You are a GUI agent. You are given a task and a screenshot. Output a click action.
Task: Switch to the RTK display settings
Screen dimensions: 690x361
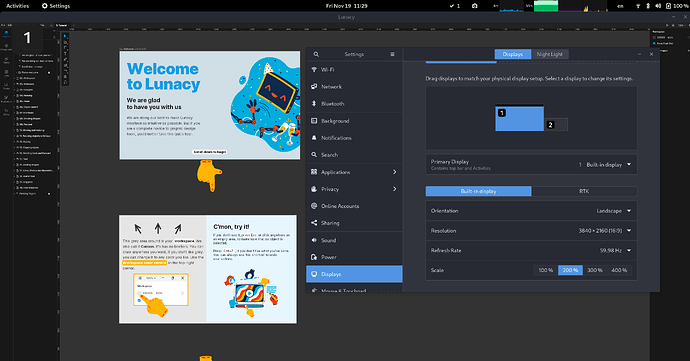pos(584,191)
